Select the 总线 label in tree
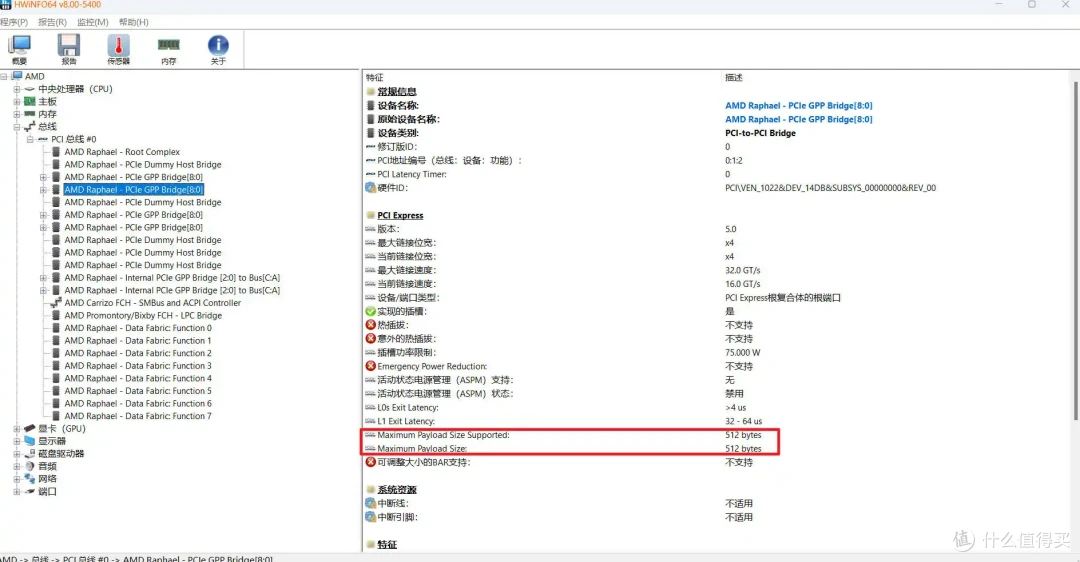The image size is (1080, 562). pyautogui.click(x=48, y=127)
